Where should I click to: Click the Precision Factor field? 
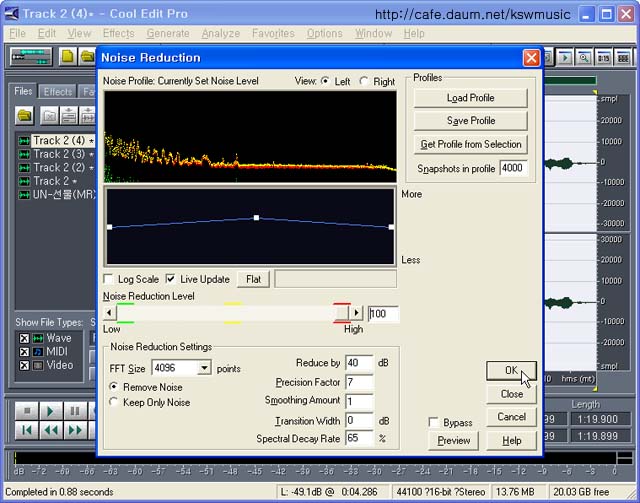point(359,382)
